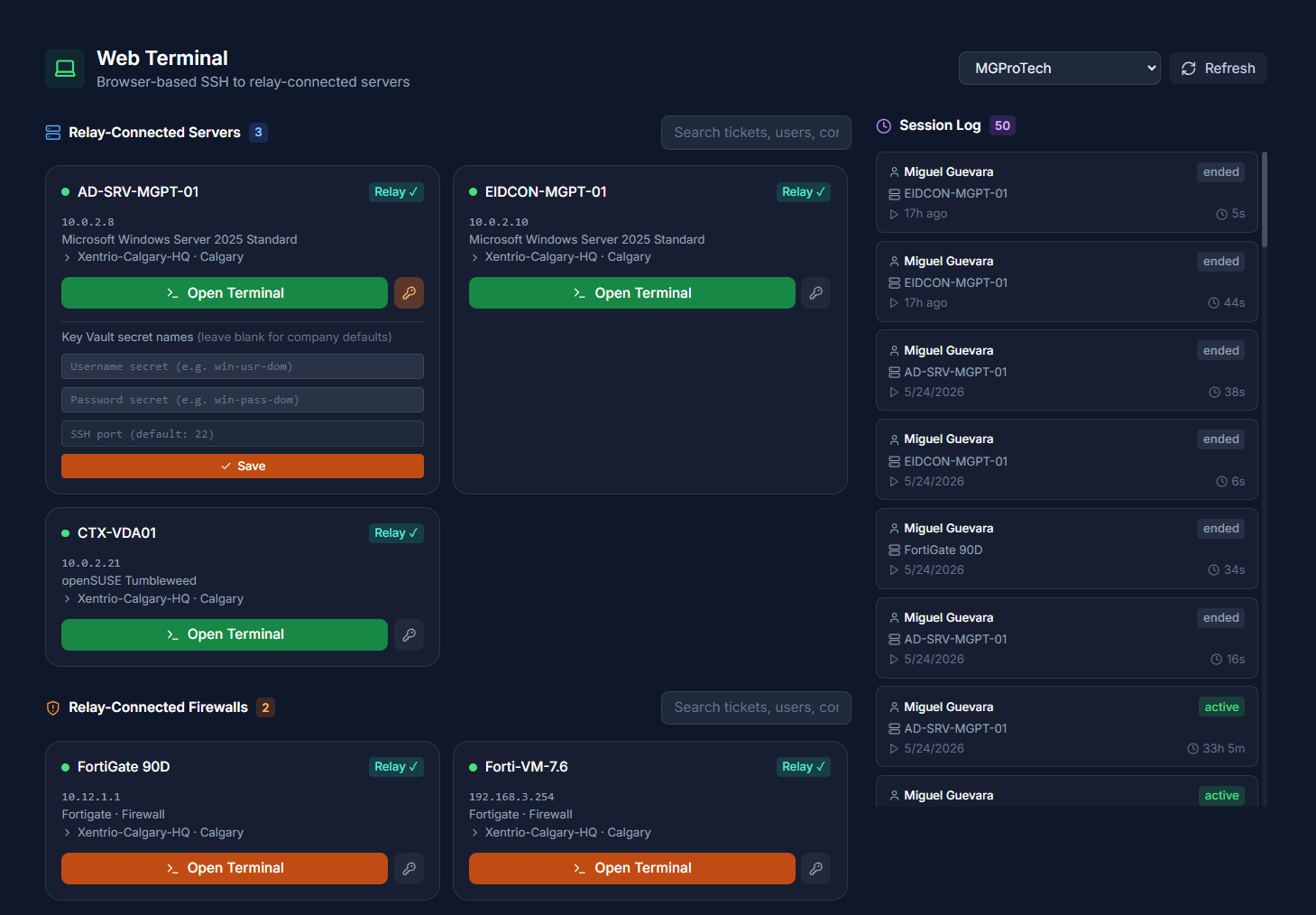Click the Web Terminal laptop logo icon

click(65, 69)
